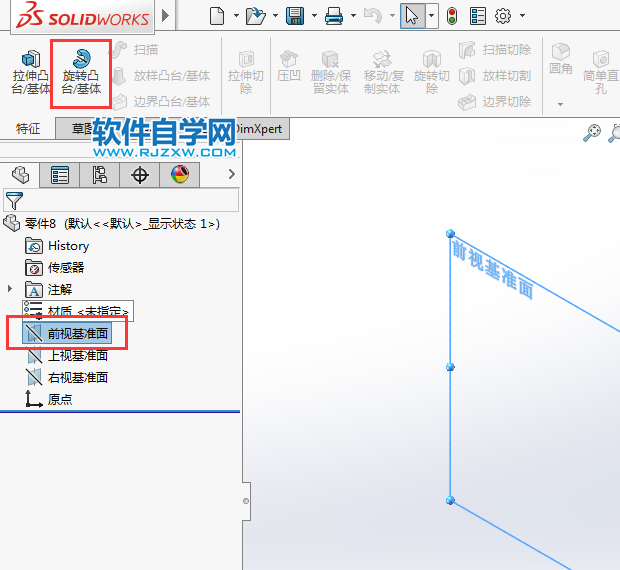The height and width of the screenshot is (570, 620).
Task: Open the PropertyManager tab
Action: pos(60,175)
